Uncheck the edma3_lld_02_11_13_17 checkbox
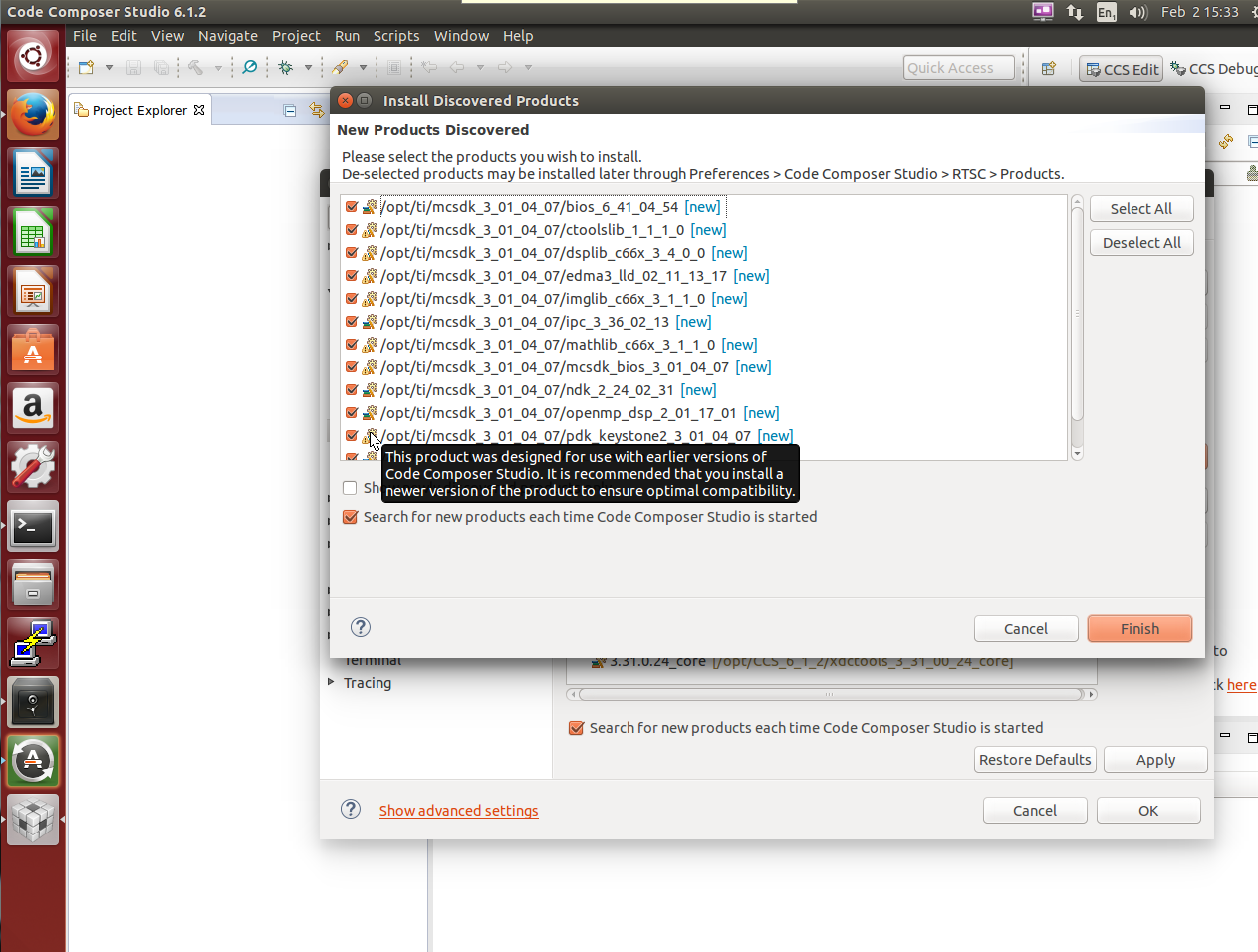1258x952 pixels. [352, 276]
